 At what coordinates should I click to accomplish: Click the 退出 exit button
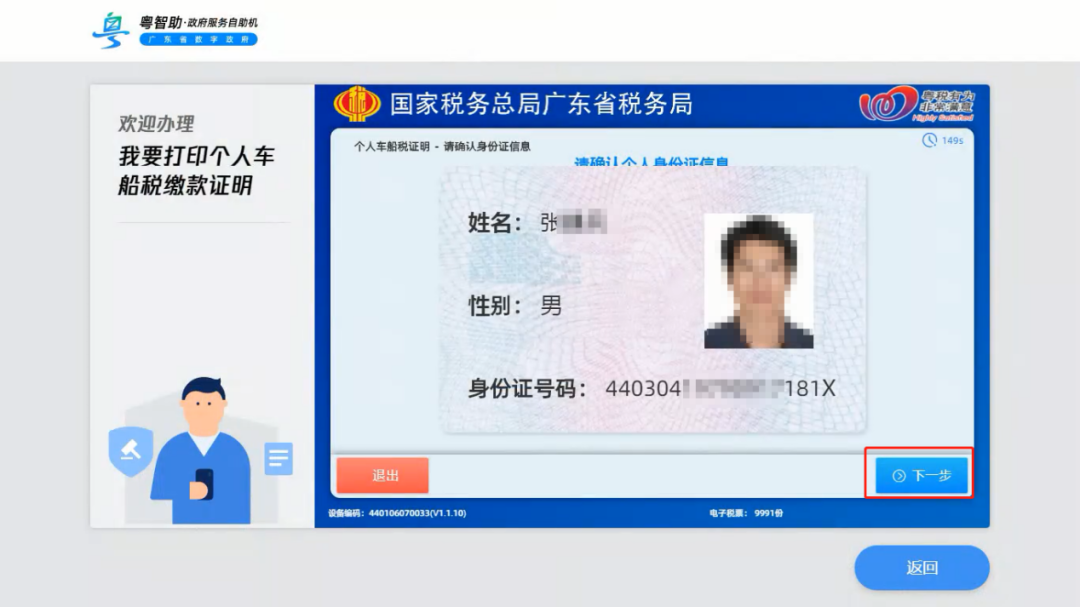[383, 474]
